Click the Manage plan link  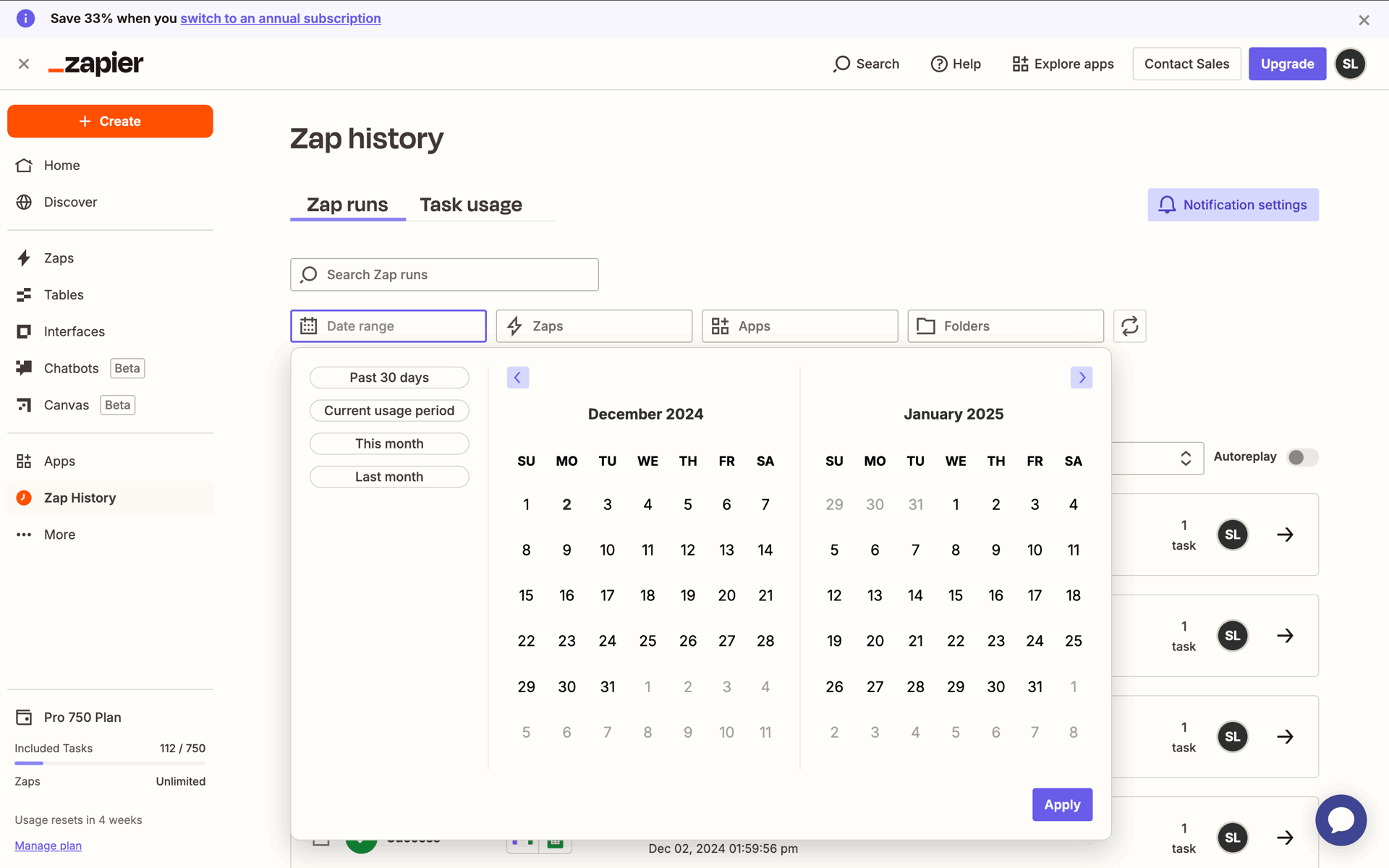tap(48, 846)
